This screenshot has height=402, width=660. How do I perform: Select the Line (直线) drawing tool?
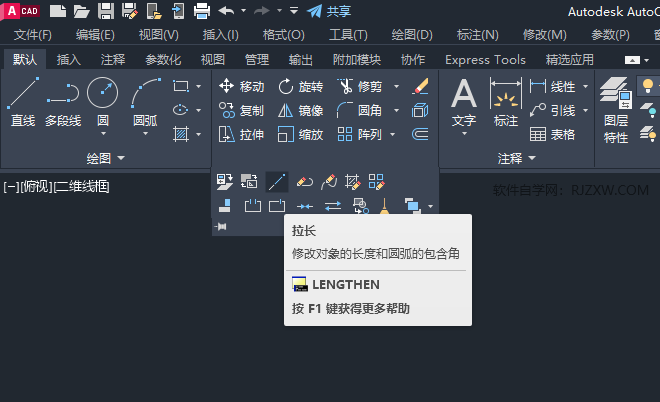point(23,102)
